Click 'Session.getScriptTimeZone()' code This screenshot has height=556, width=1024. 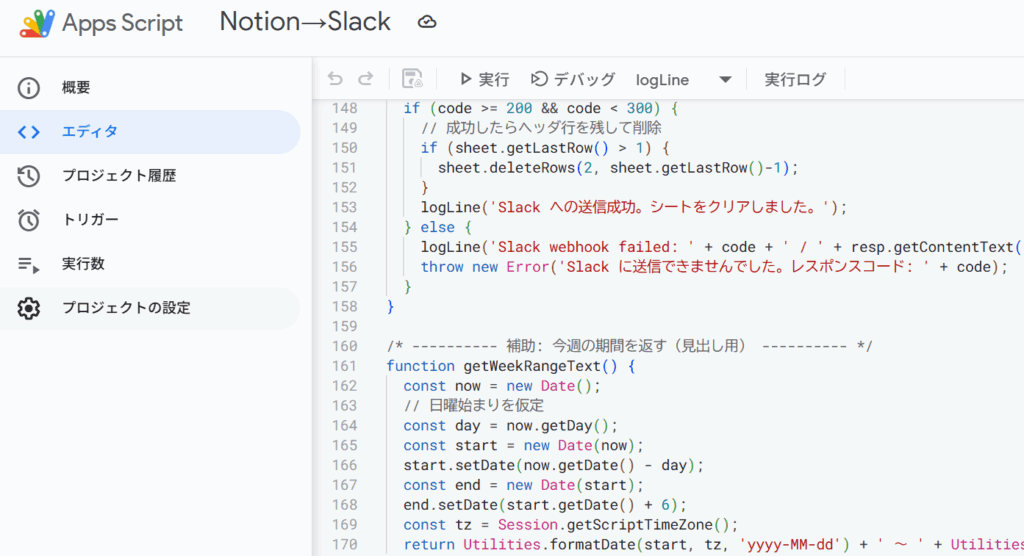(x=617, y=525)
